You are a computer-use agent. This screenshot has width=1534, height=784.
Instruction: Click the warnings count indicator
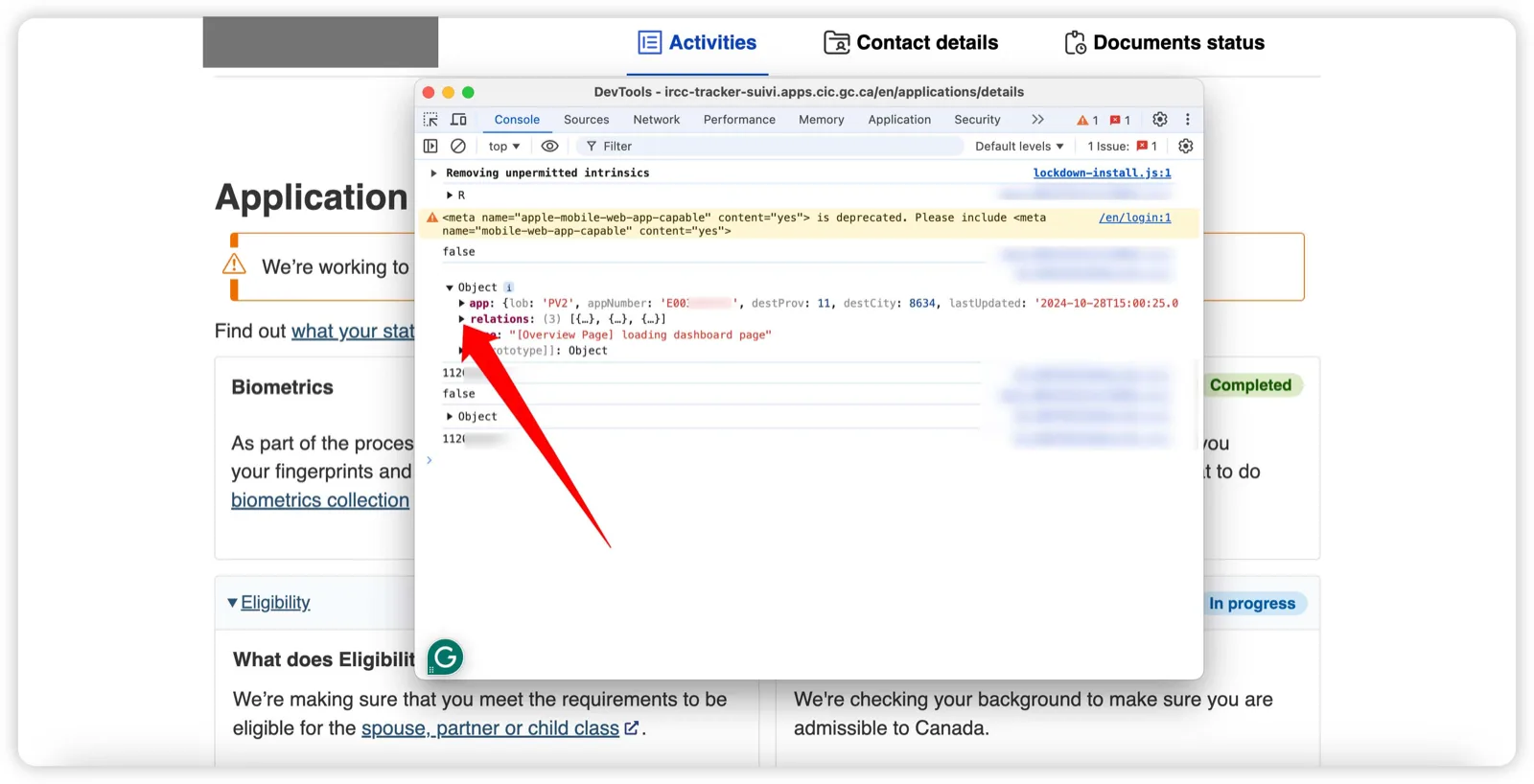click(x=1087, y=121)
